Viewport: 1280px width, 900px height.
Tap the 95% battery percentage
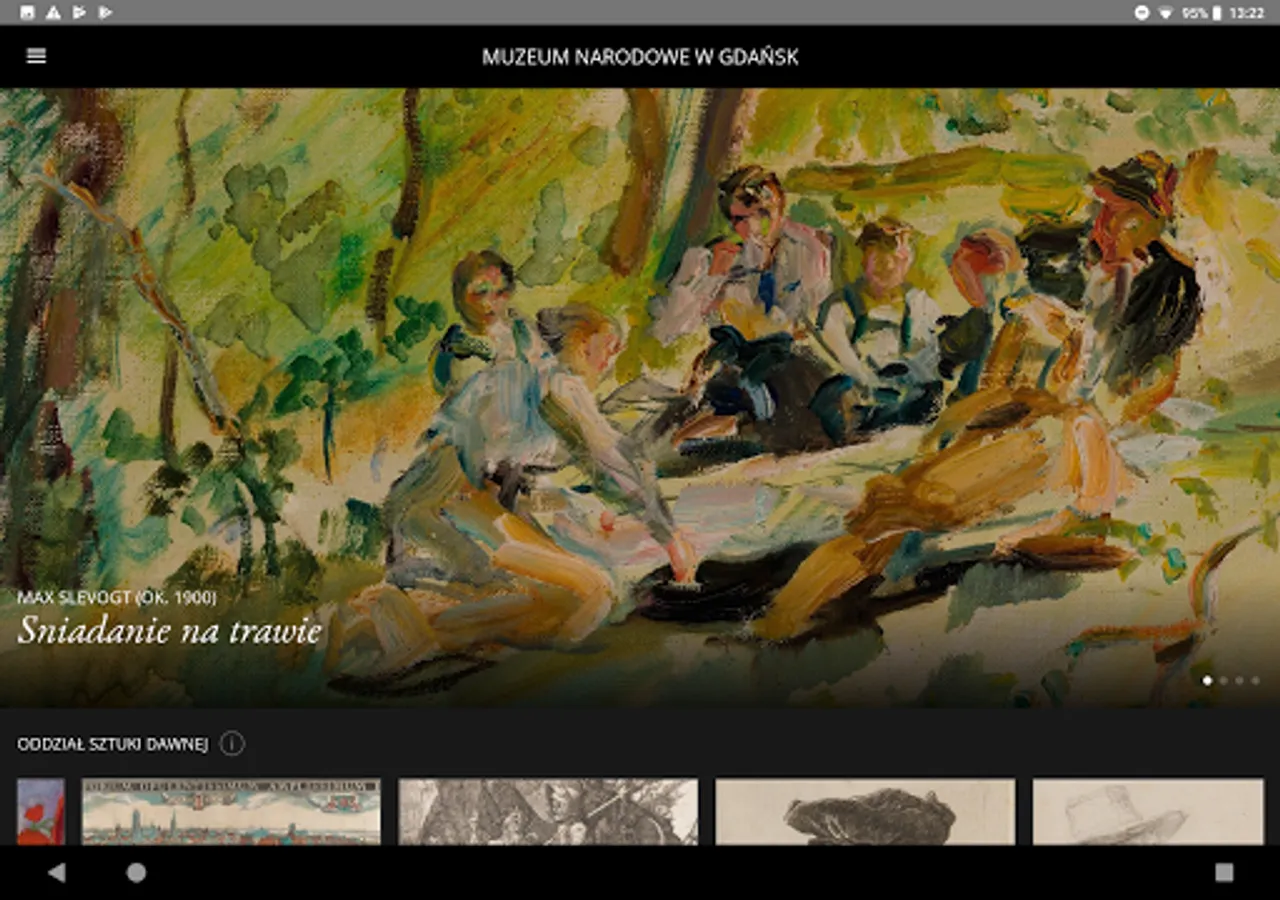1194,13
